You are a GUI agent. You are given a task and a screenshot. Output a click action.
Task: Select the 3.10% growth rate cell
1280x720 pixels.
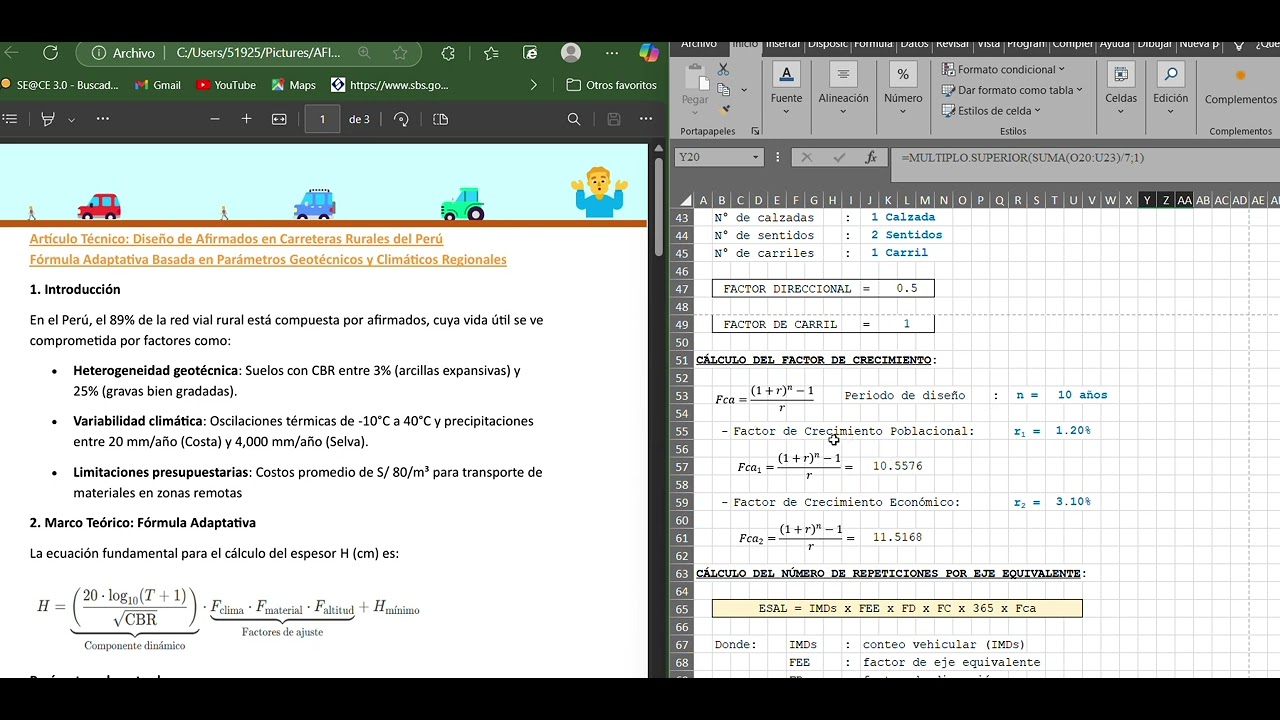[1073, 502]
